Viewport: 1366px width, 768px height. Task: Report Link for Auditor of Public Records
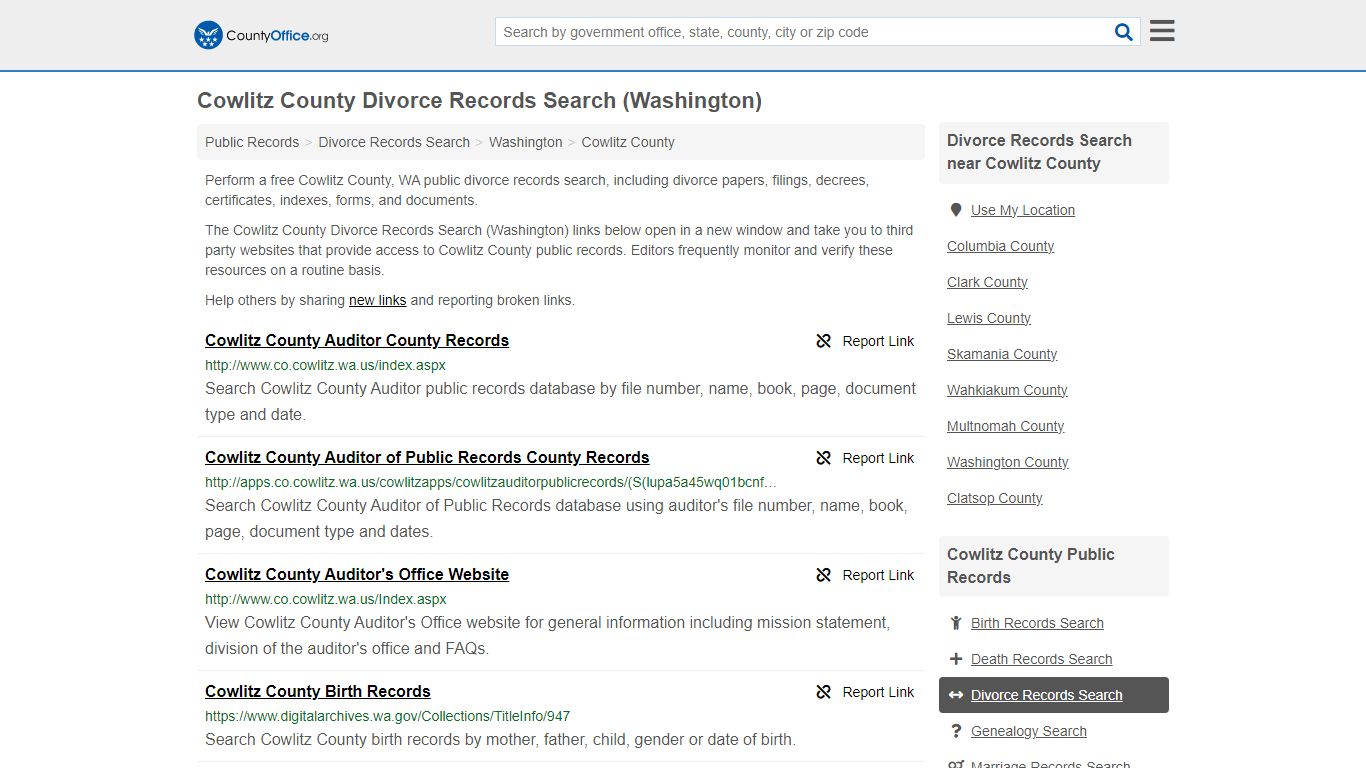click(x=878, y=458)
